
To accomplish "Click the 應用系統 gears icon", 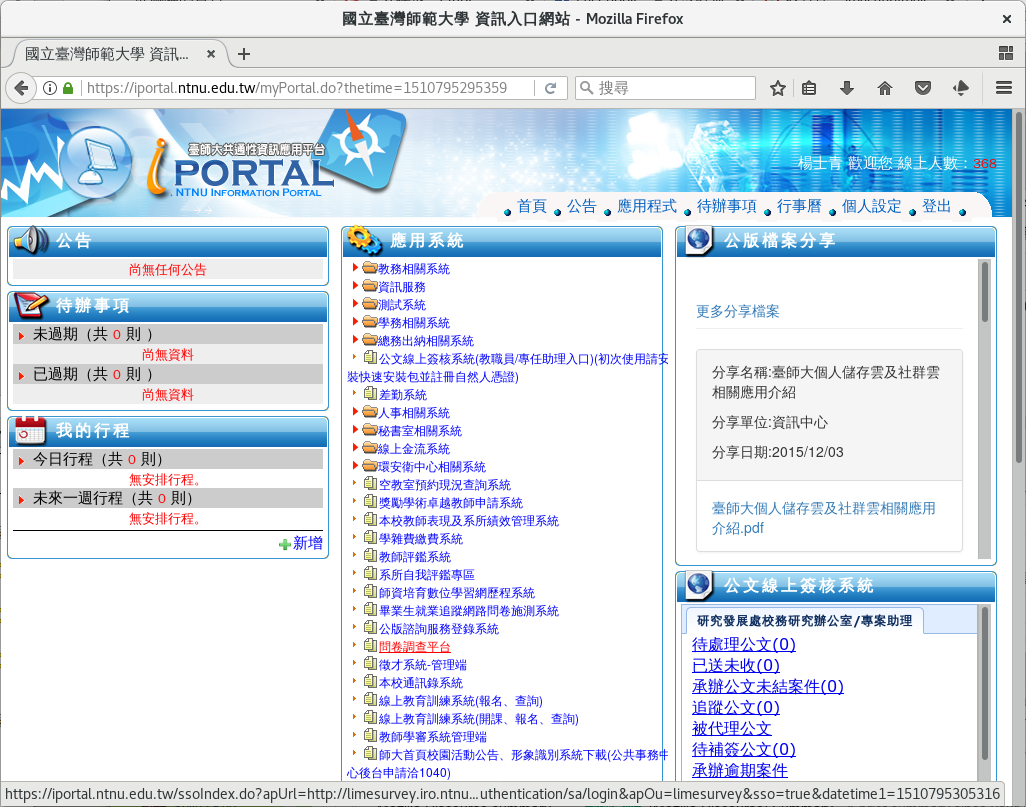I will pyautogui.click(x=364, y=240).
